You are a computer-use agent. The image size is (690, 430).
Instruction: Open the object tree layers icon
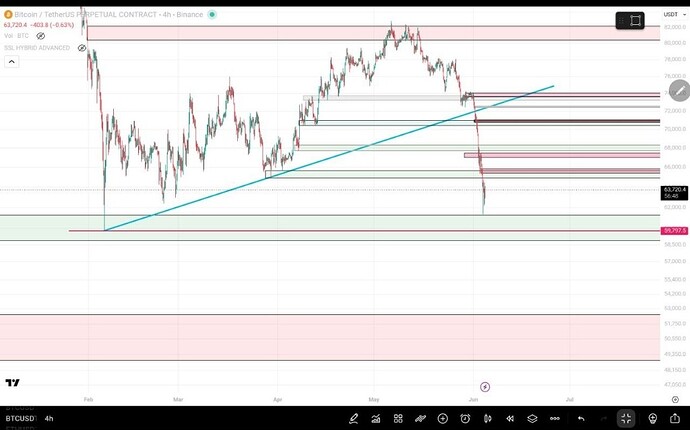[x=532, y=419]
